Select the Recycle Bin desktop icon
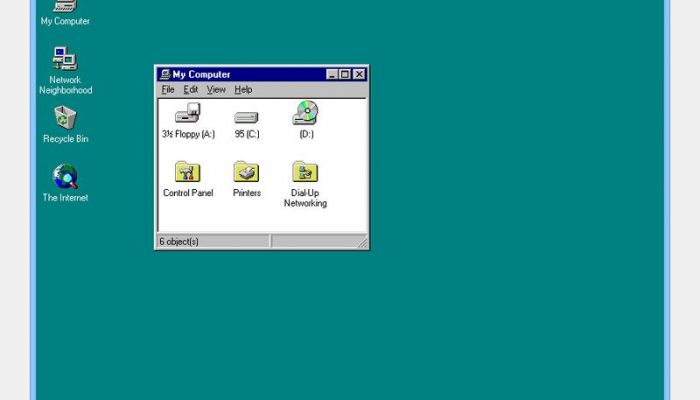This screenshot has height=400, width=700. tap(65, 117)
